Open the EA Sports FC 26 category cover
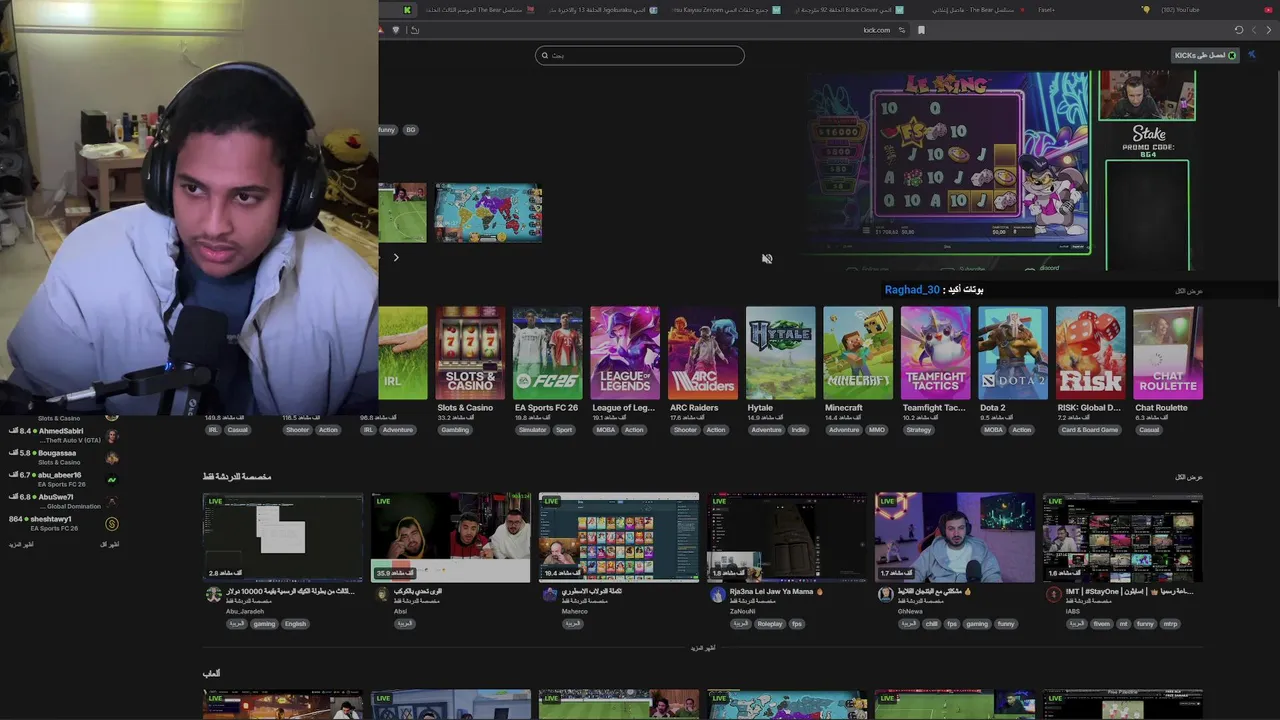The image size is (1280, 720). [x=547, y=352]
